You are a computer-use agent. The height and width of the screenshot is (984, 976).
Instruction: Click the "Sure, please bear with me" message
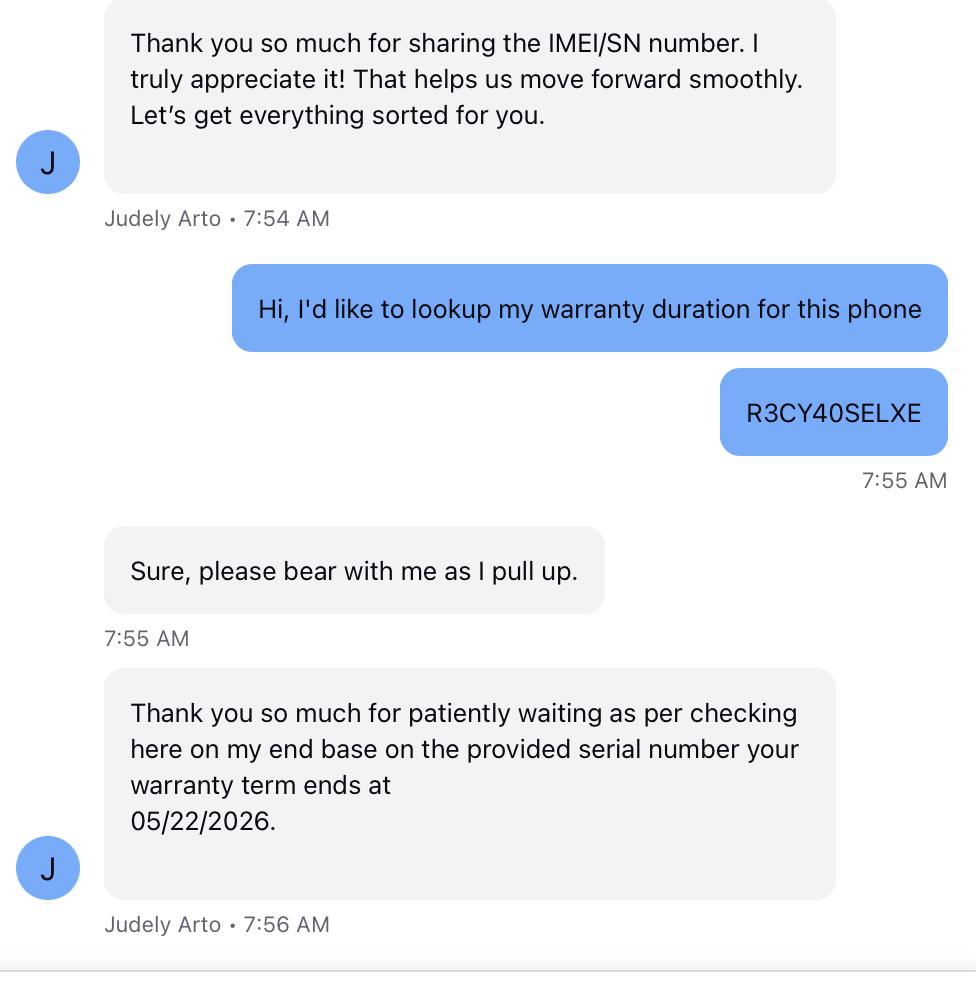coord(354,571)
